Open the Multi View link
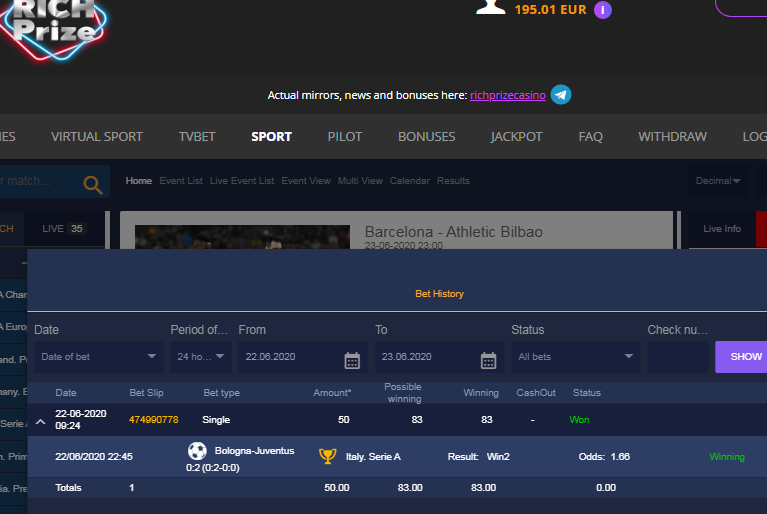Screen dimensions: 767x514 coord(360,181)
